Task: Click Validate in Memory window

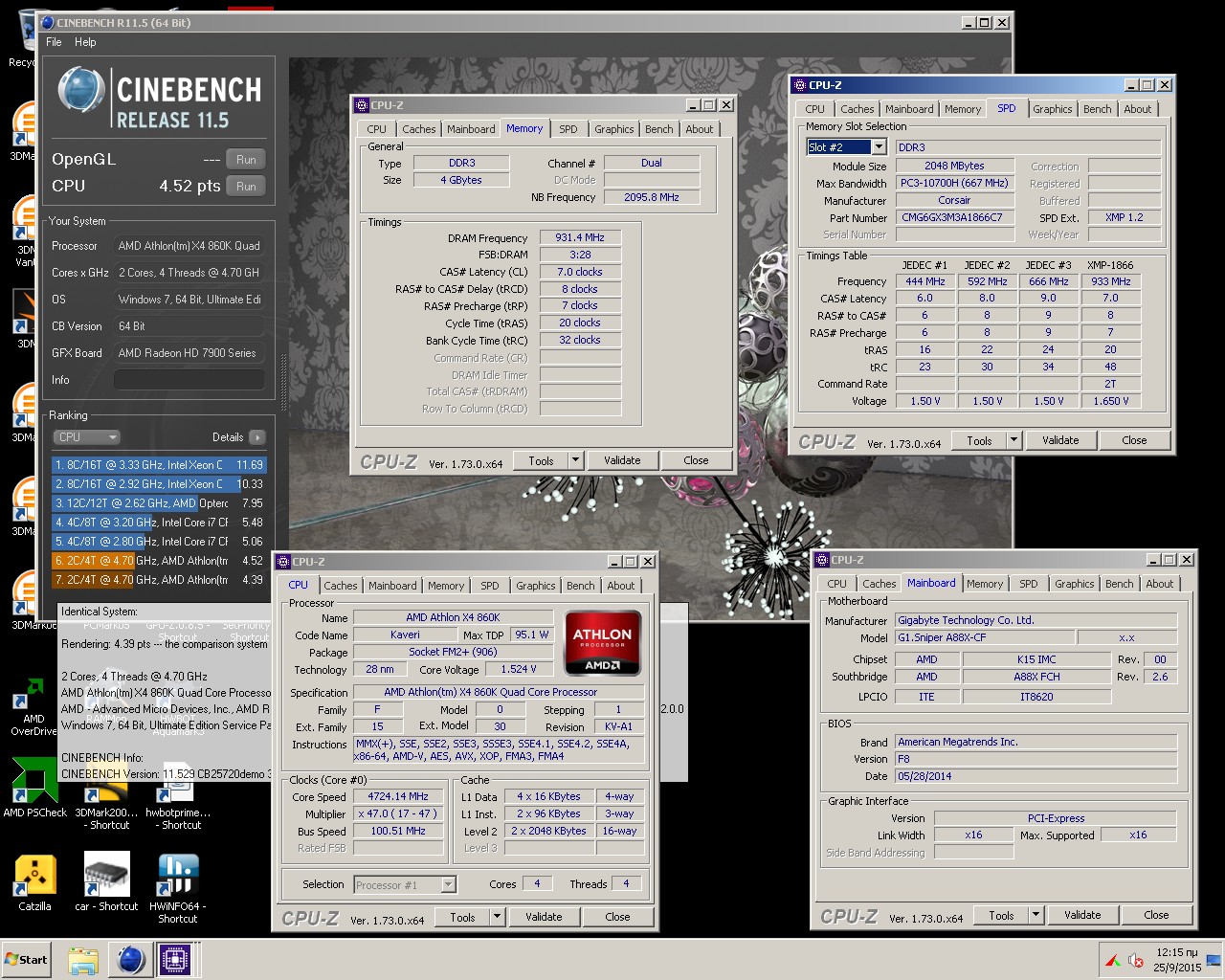Action: [622, 460]
